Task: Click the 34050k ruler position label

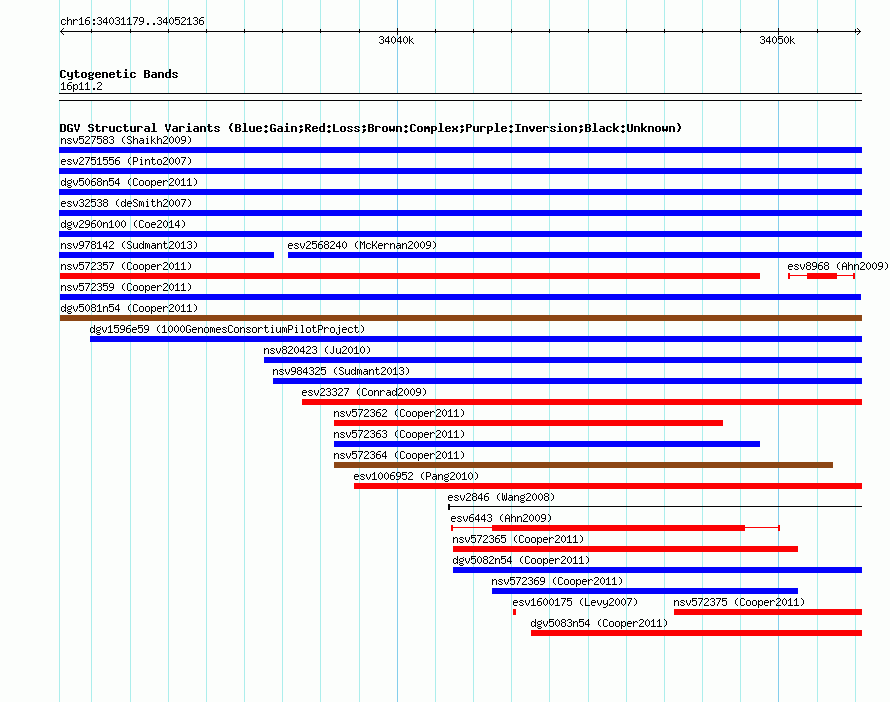Action: (x=777, y=40)
